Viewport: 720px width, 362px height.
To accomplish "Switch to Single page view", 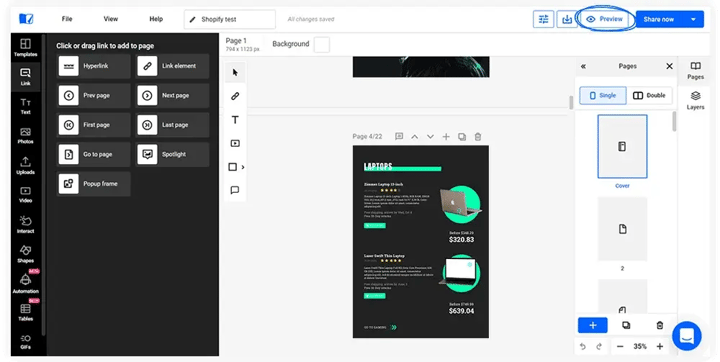I will 602,96.
